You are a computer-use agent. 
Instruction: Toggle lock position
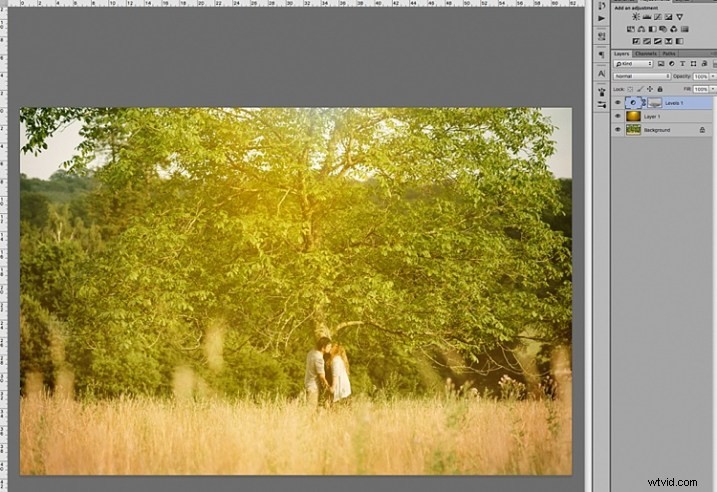(x=650, y=89)
